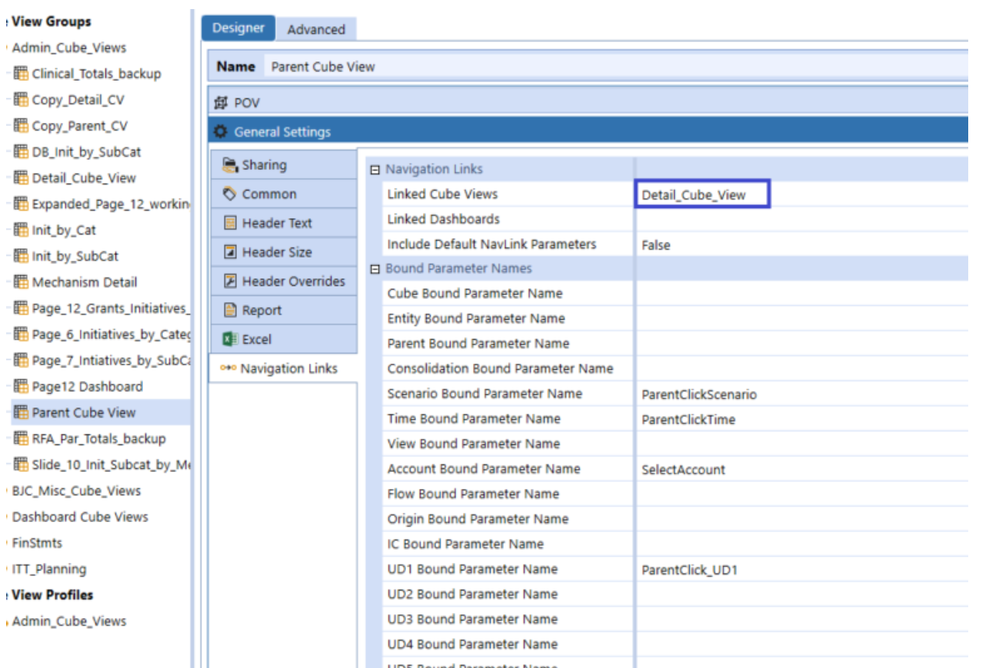The height and width of the screenshot is (668, 999).
Task: Click the Excel icon in settings list
Action: [229, 339]
